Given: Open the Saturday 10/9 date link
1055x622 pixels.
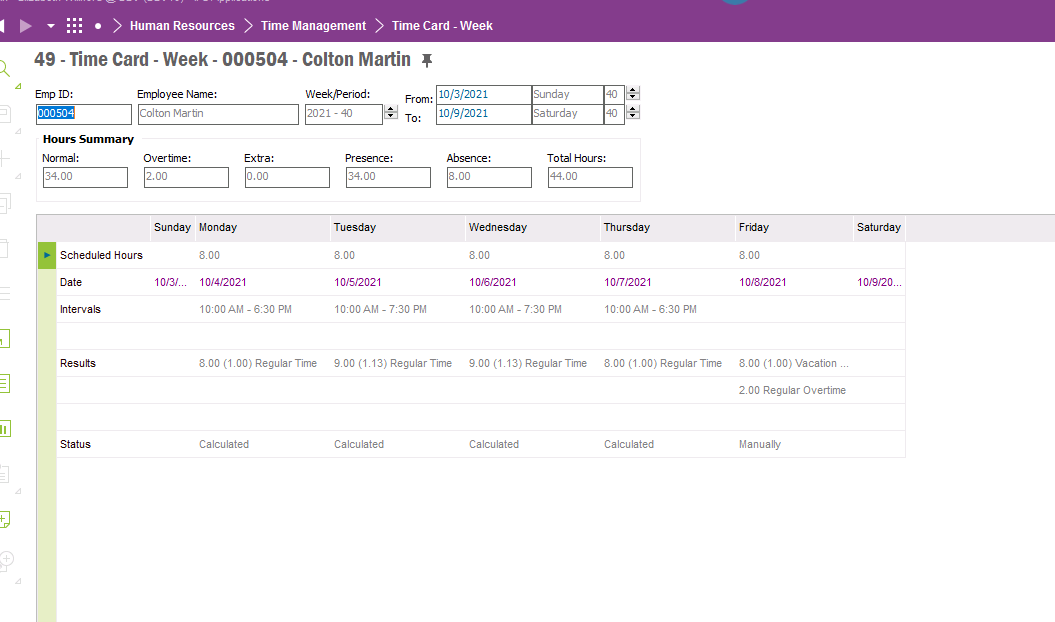Looking at the screenshot, I should (879, 283).
